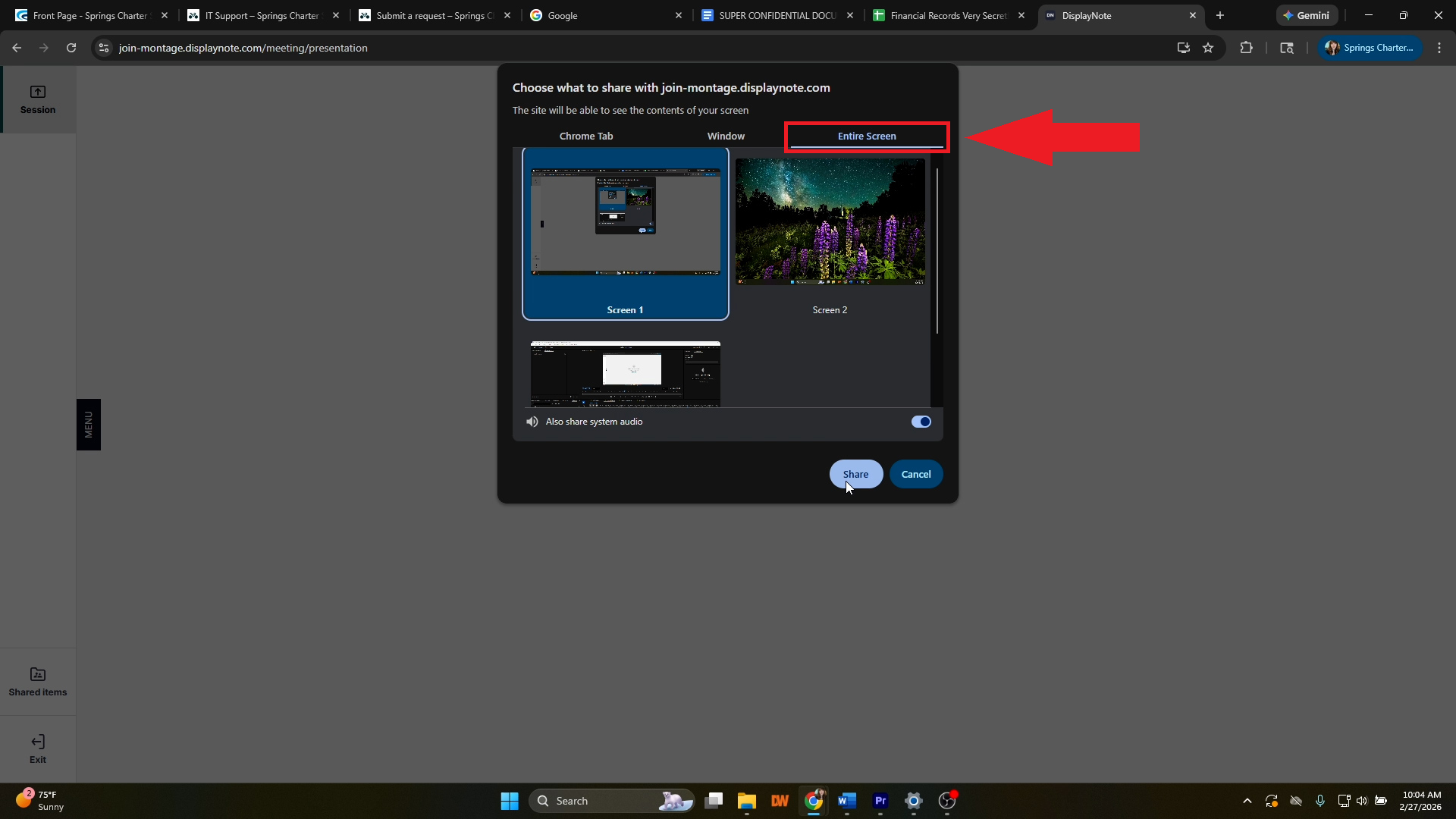Viewport: 1456px width, 819px height.
Task: Click the Share button
Action: click(x=855, y=474)
